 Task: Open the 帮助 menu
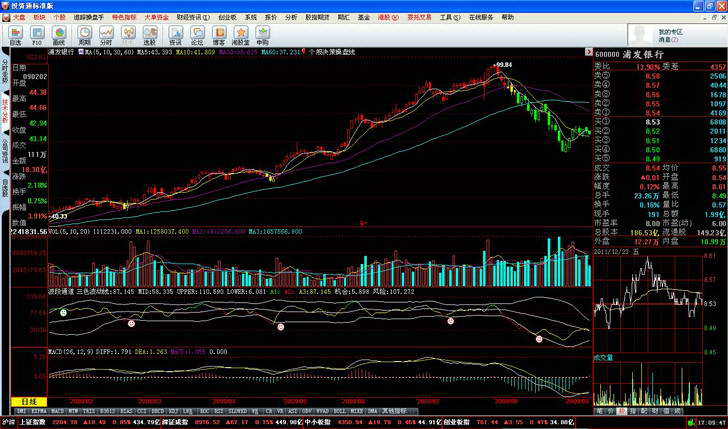click(x=507, y=17)
